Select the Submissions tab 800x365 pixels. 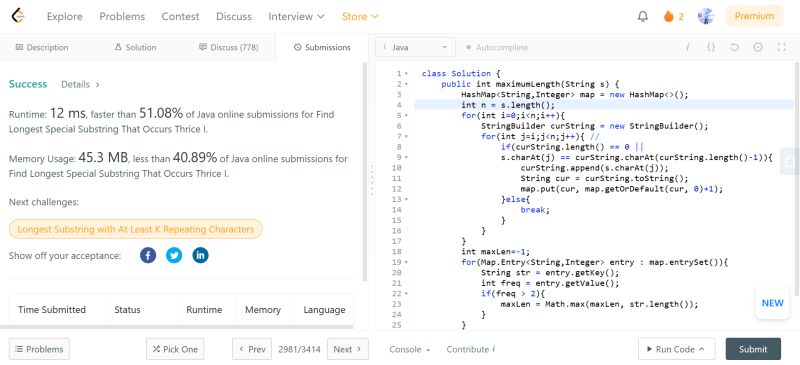pos(322,47)
